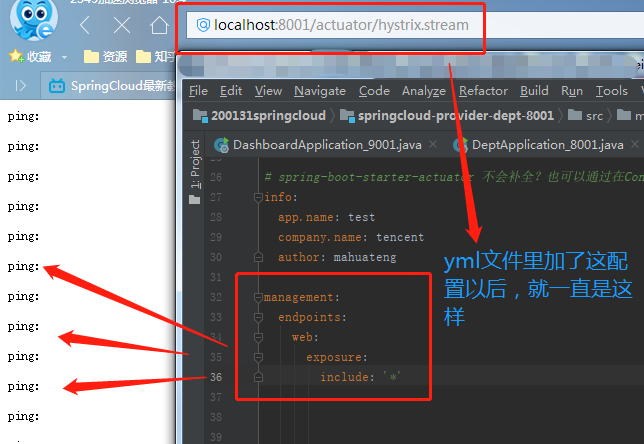This screenshot has height=444, width=644.
Task: Click the include: key on line 36
Action: tap(347, 377)
